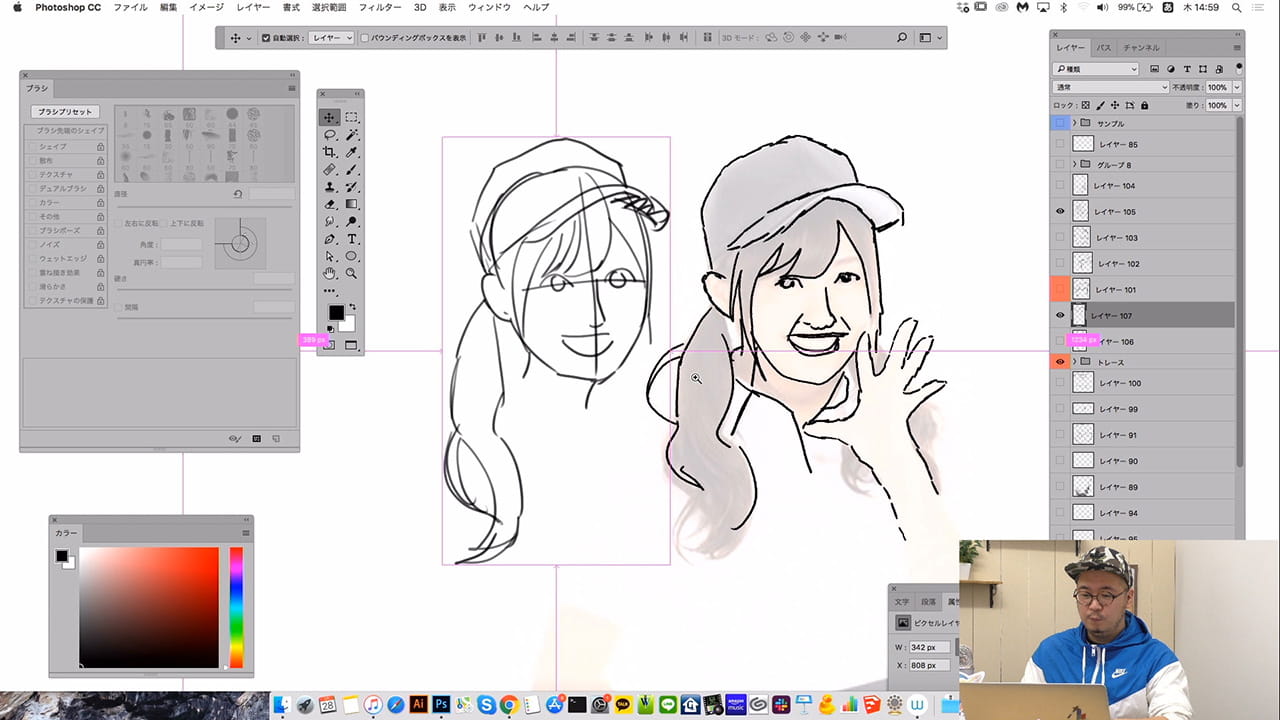The width and height of the screenshot is (1280, 720).
Task: Select the Path Selection arrow tool
Action: pos(329,256)
